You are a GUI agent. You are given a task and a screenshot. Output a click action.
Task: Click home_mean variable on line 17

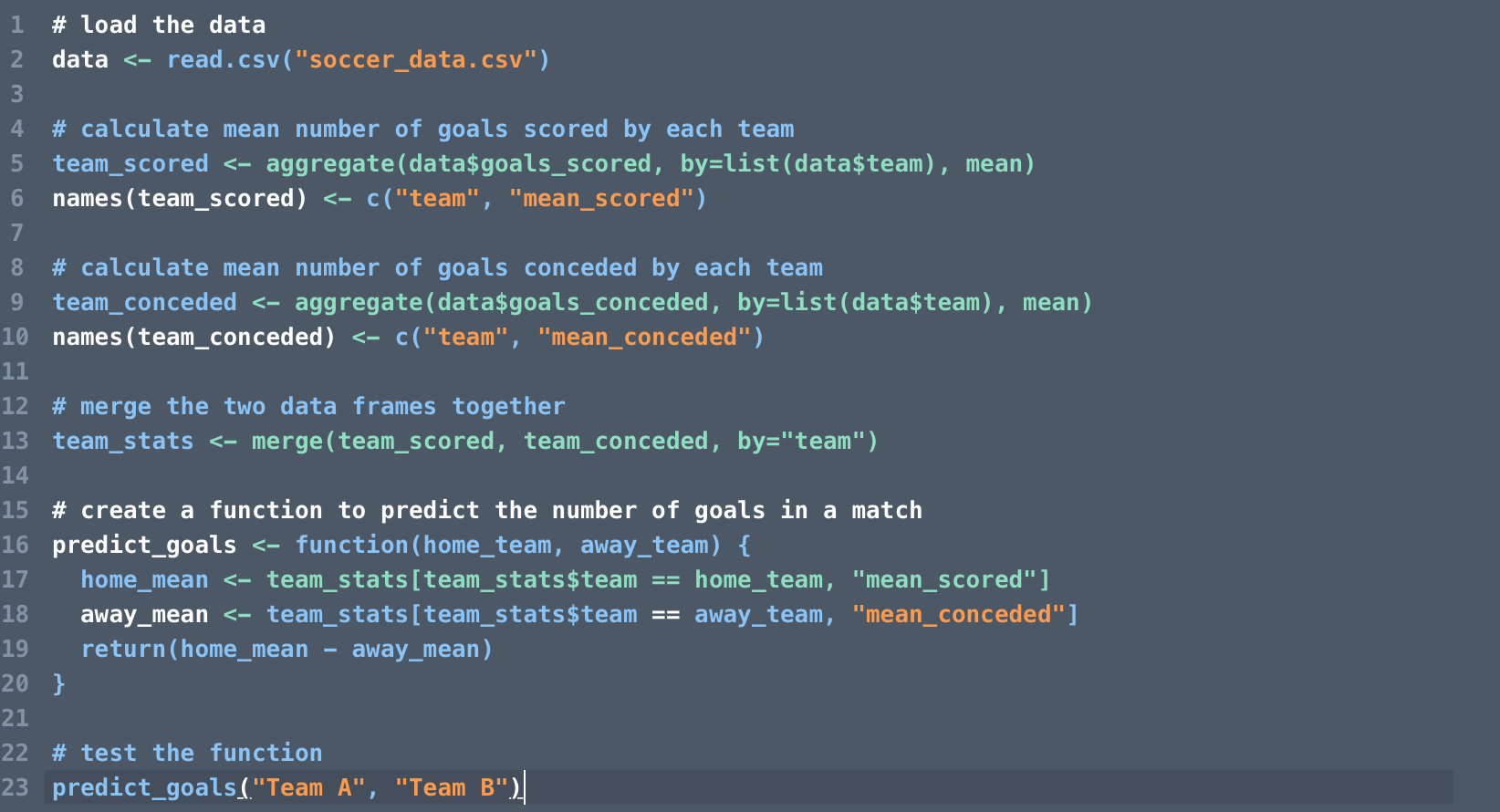[145, 579]
